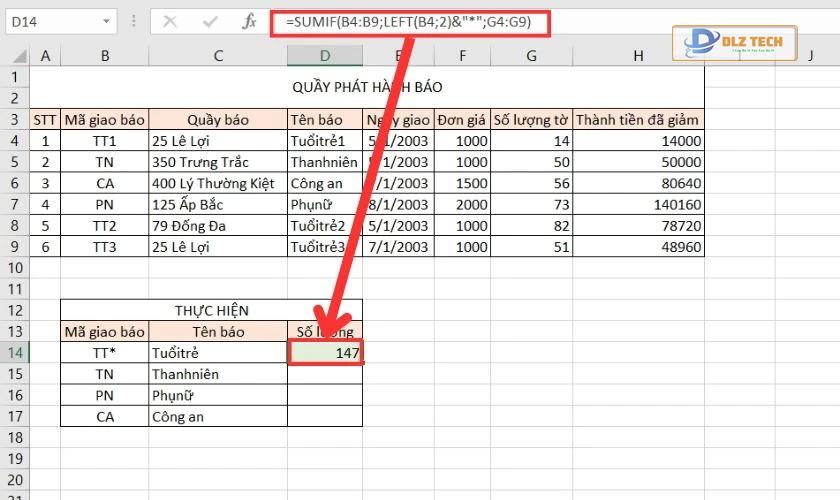This screenshot has width=840, height=500.
Task: Click date cell 7/1/2003 in row 9
Action: pyautogui.click(x=398, y=247)
